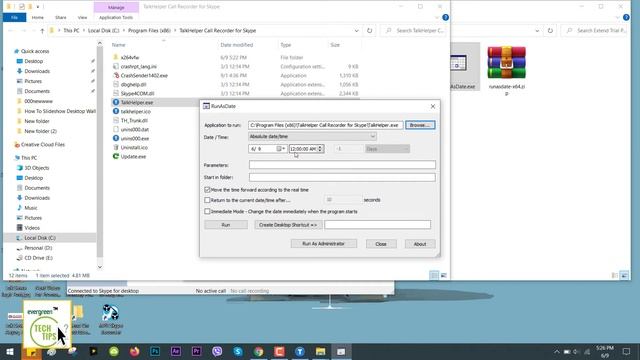The height and width of the screenshot is (360, 640).
Task: Select the unins000.exe file
Action: (x=135, y=138)
